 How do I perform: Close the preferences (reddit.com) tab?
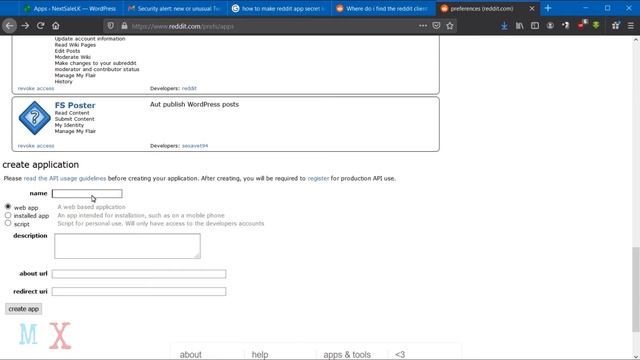(x=532, y=8)
